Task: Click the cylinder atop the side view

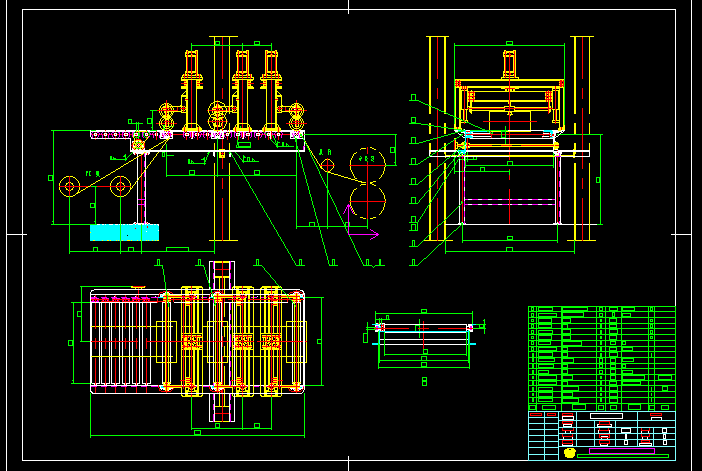Action: pyautogui.click(x=509, y=65)
